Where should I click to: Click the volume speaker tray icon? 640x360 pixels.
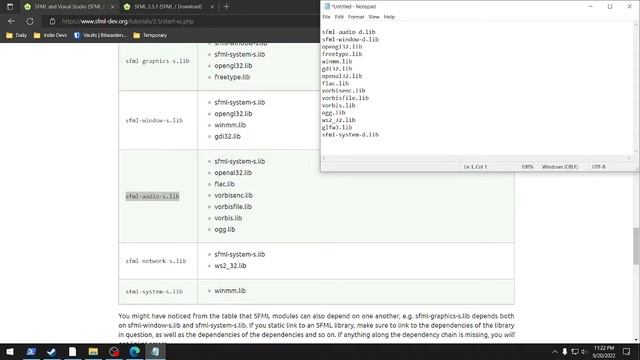584,351
